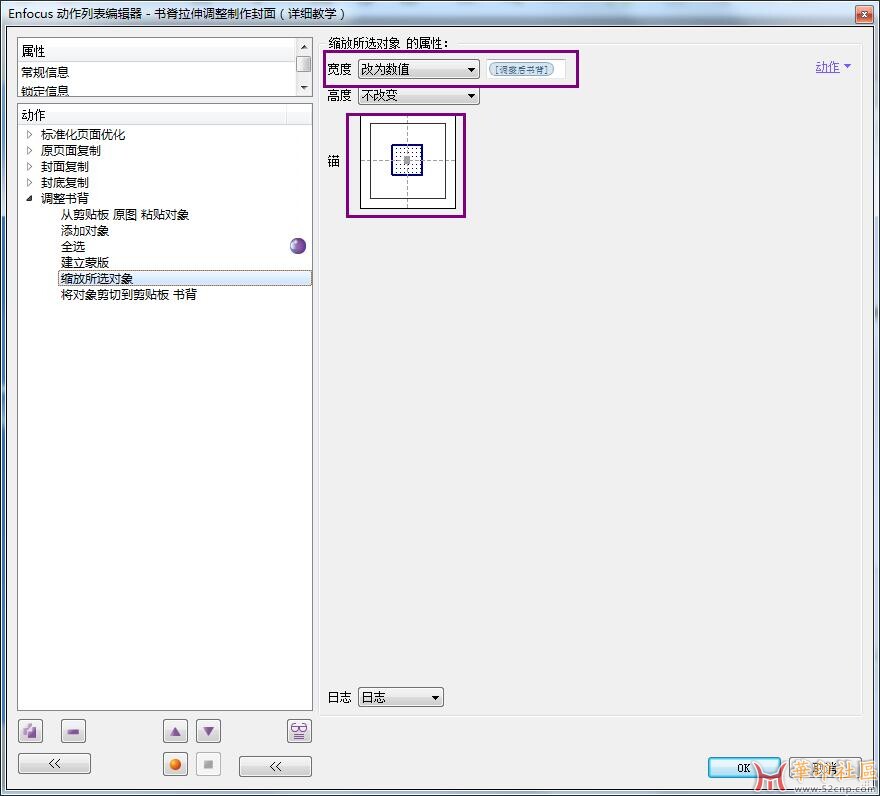Click scroll up arrow in 属性 list

click(x=304, y=47)
